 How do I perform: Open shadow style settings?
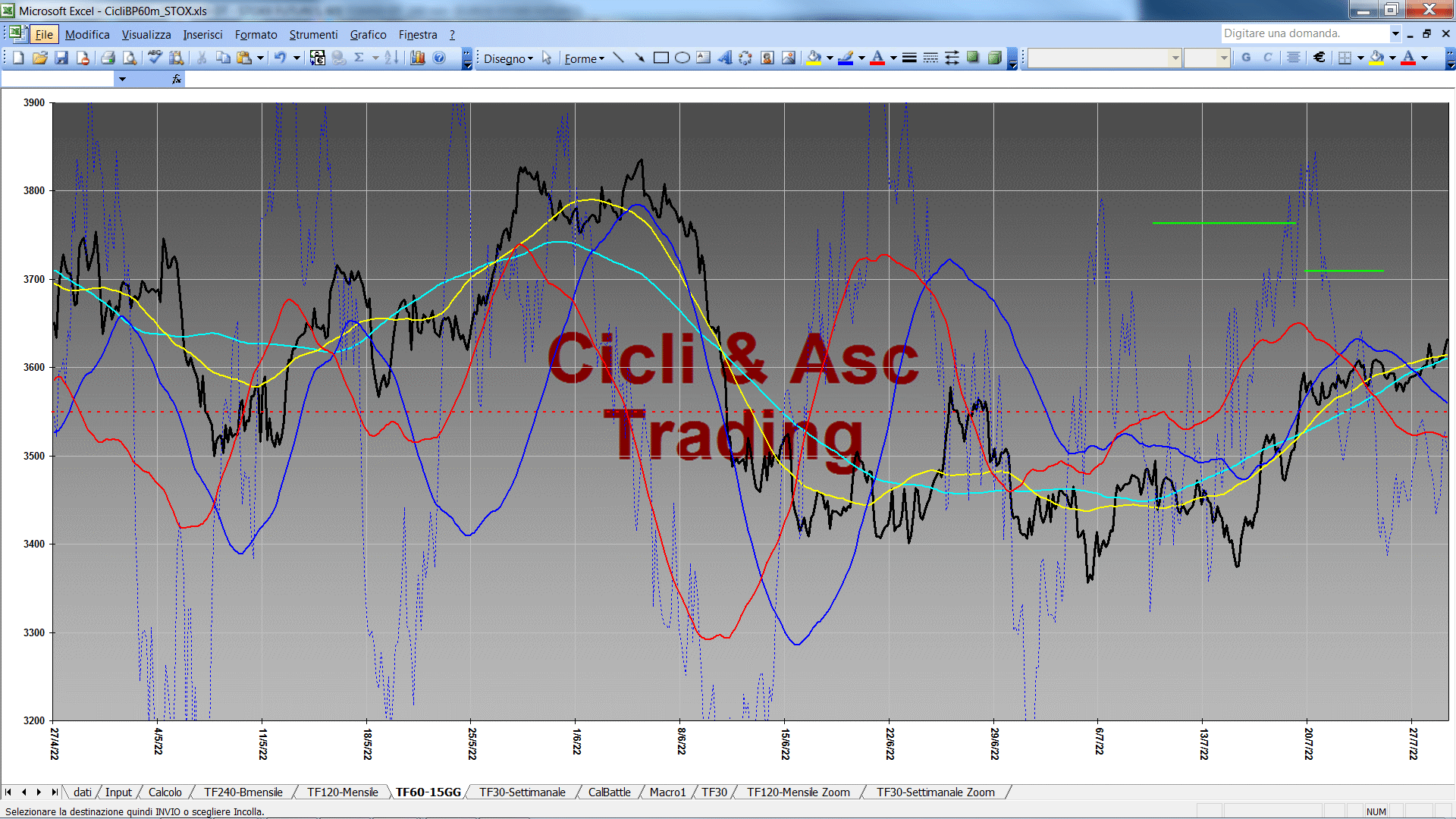[x=973, y=58]
